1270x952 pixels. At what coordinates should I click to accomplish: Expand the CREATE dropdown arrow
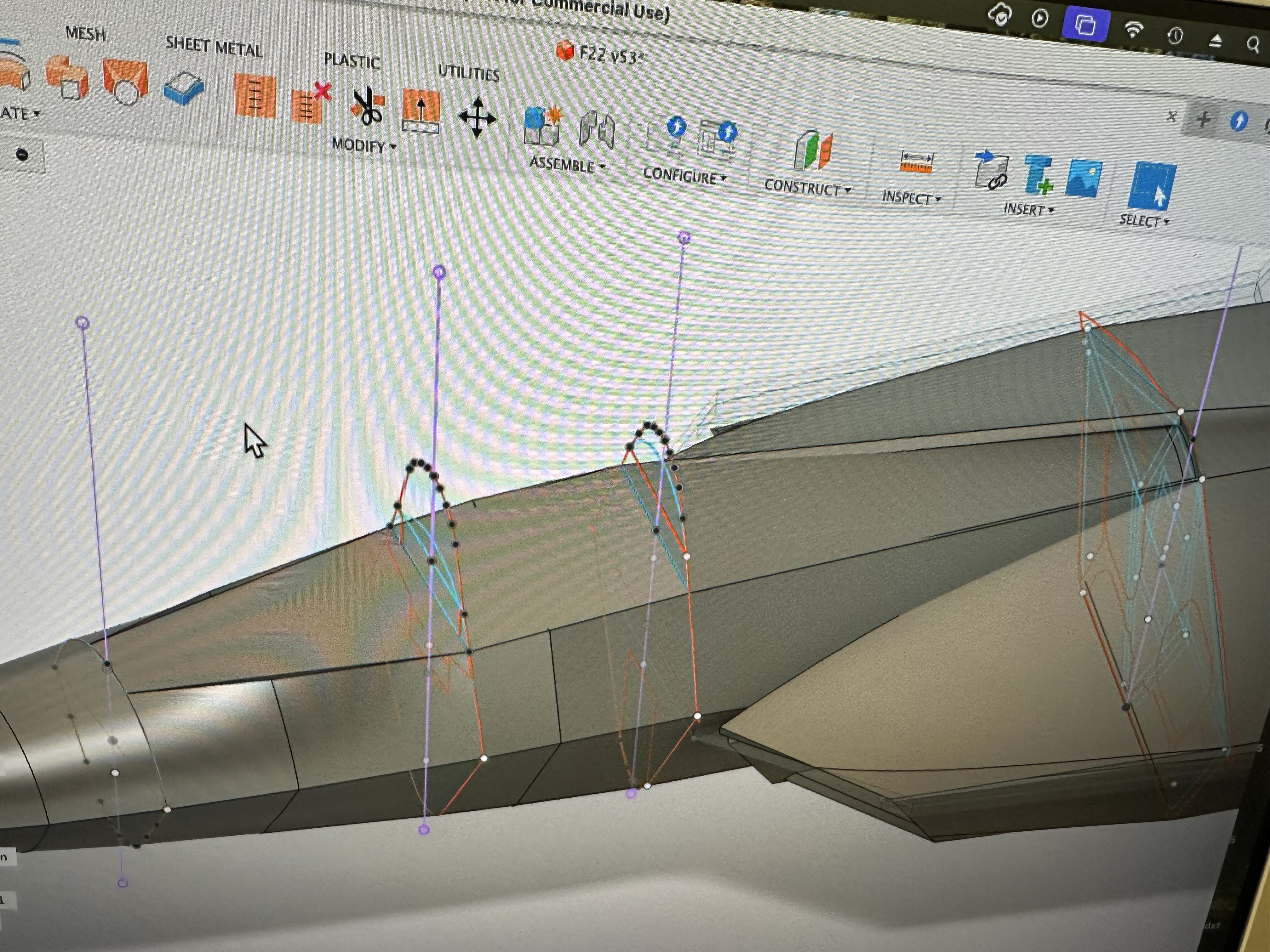(x=36, y=114)
